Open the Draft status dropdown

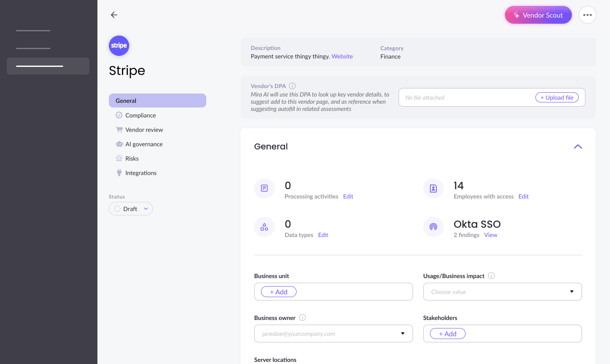point(131,209)
